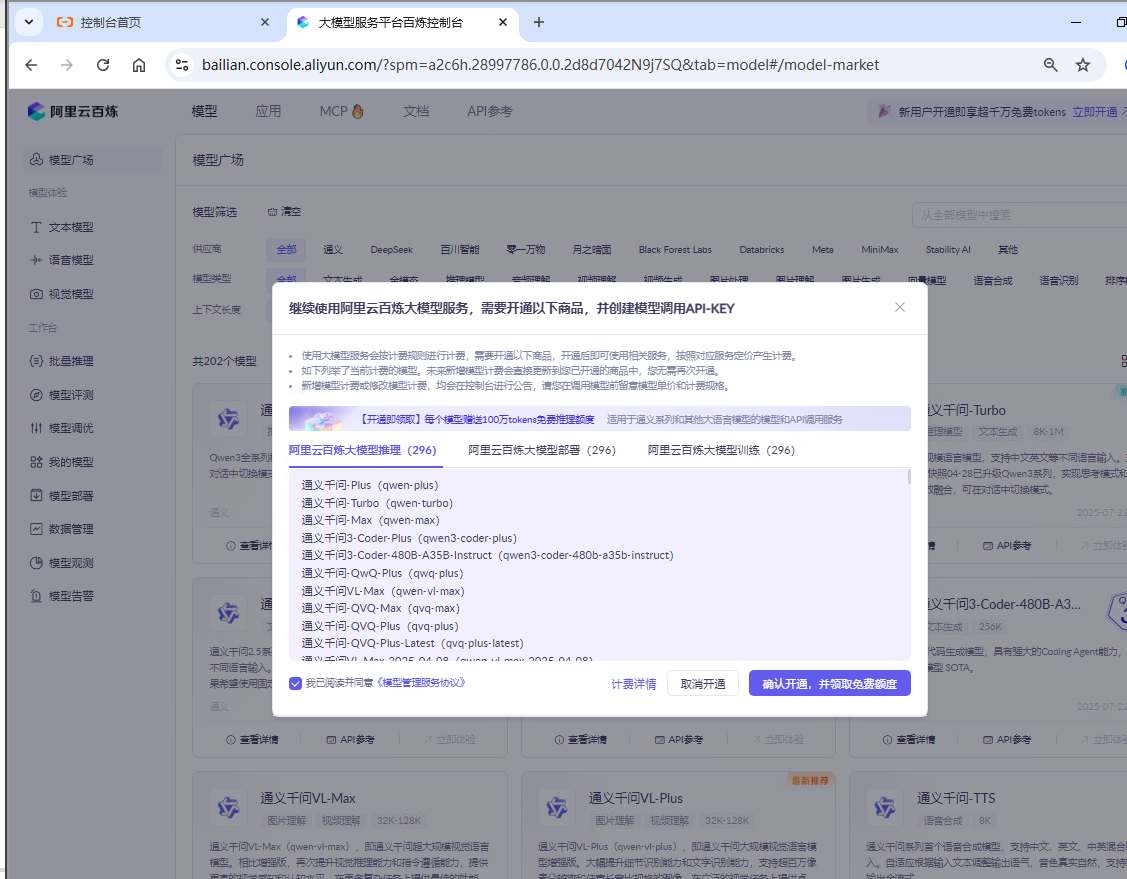Viewport: 1127px width, 879px height.
Task: Open 批量推理 in the sidebar
Action: click(x=62, y=361)
